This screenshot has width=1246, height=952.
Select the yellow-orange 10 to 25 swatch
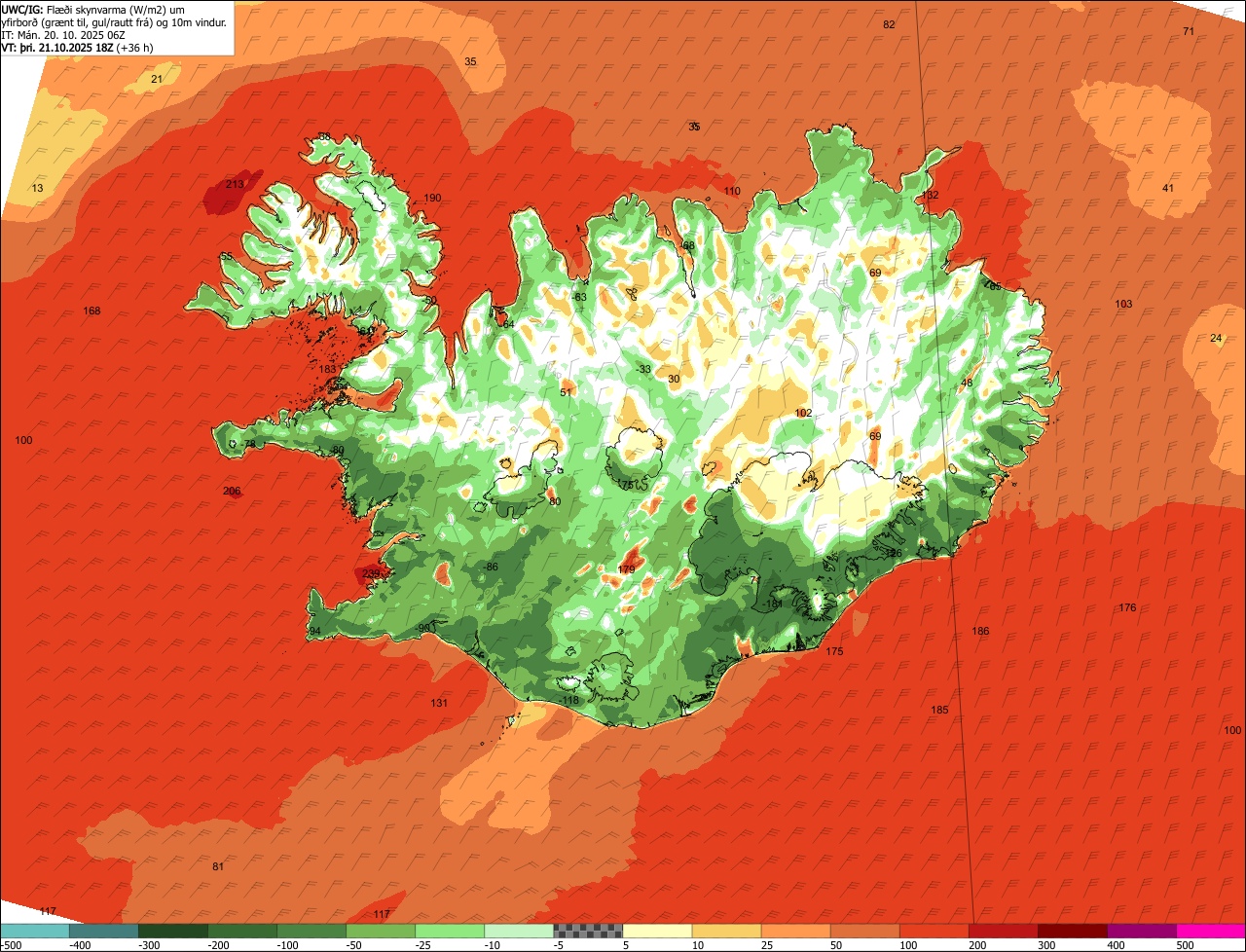(725, 931)
